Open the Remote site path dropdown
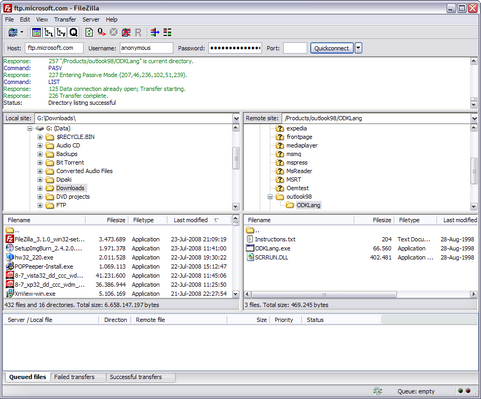The image size is (481, 399). tap(474, 118)
